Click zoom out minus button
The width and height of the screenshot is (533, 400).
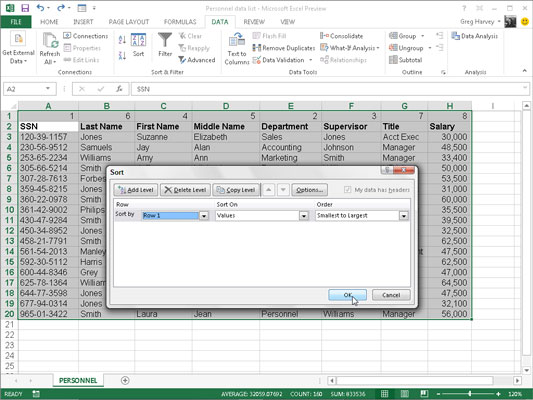[438, 394]
